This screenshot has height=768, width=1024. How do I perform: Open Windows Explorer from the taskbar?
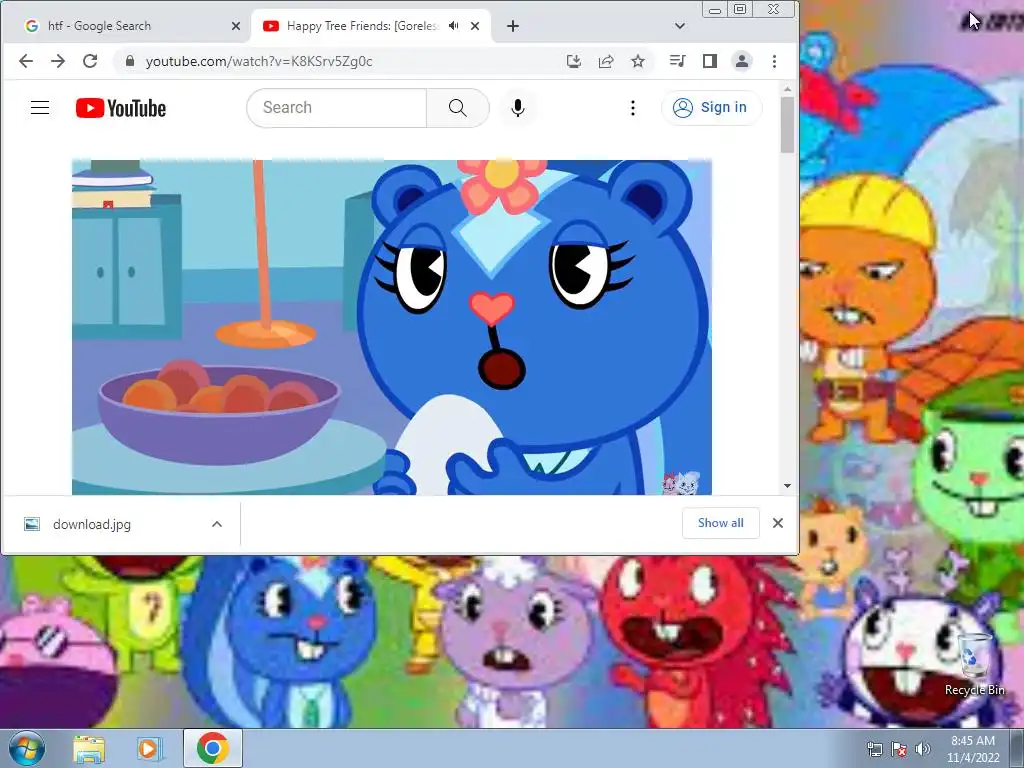(x=89, y=748)
